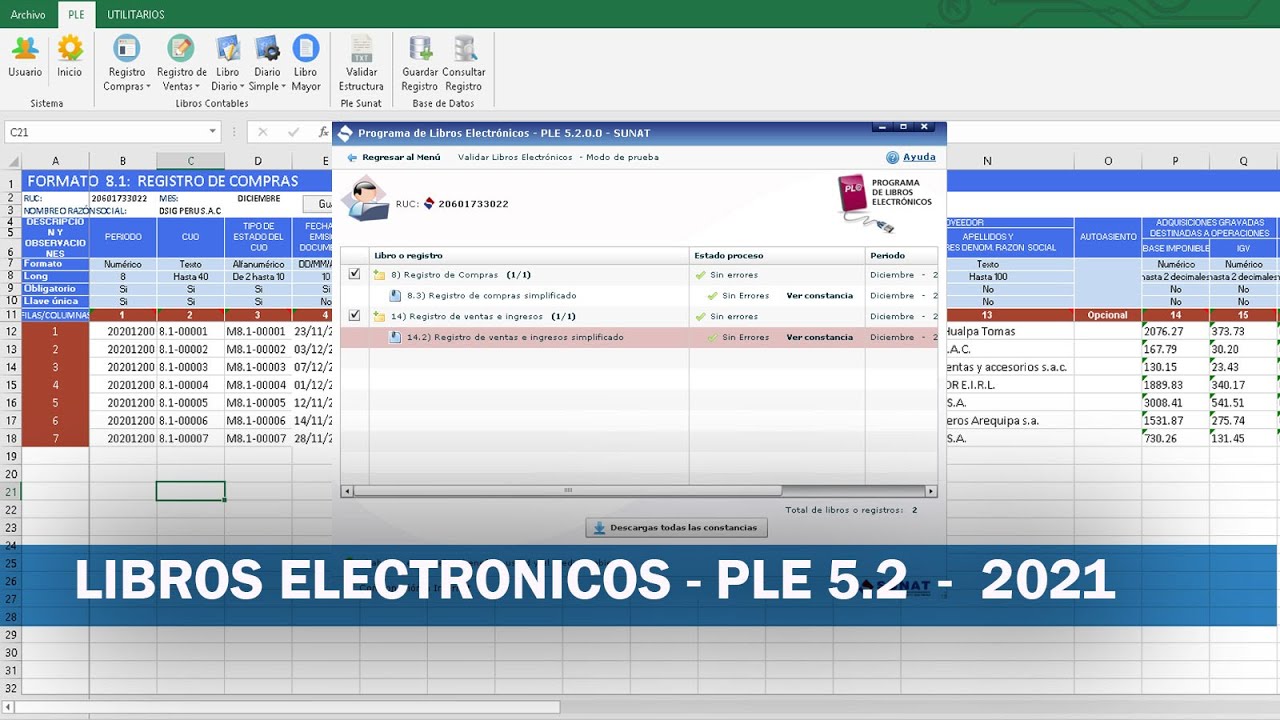1280x720 pixels.
Task: Click the user avatar icon beside RUC
Action: 364,199
